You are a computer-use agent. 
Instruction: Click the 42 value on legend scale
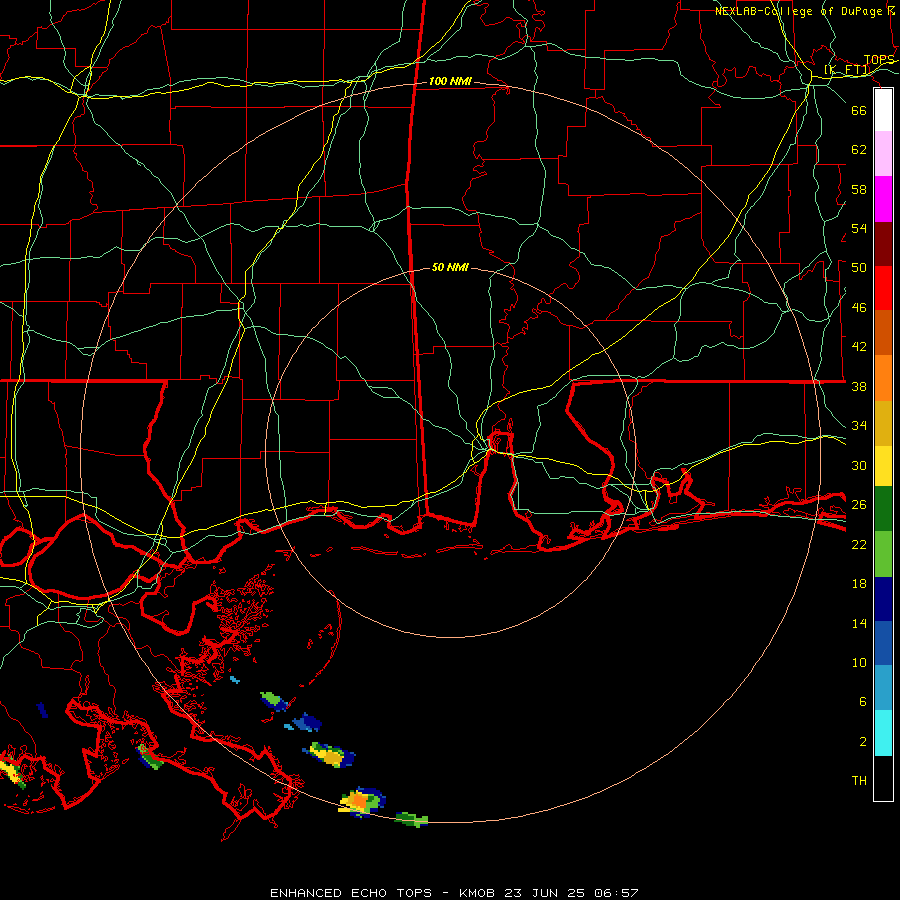[x=859, y=346]
